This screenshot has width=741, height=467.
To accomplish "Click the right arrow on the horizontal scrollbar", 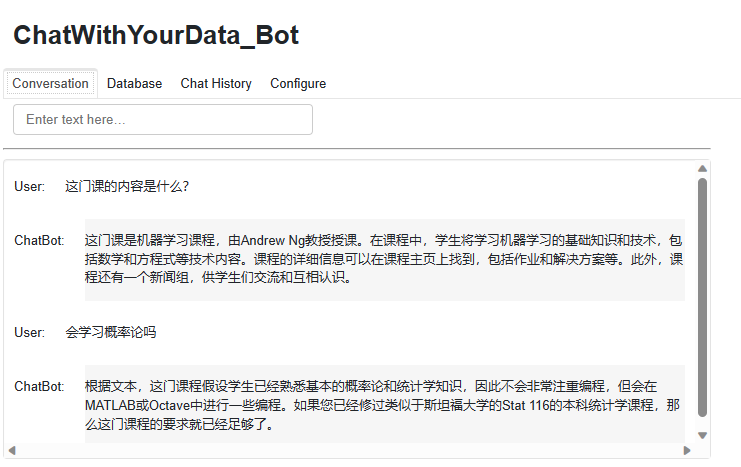I will [x=687, y=451].
